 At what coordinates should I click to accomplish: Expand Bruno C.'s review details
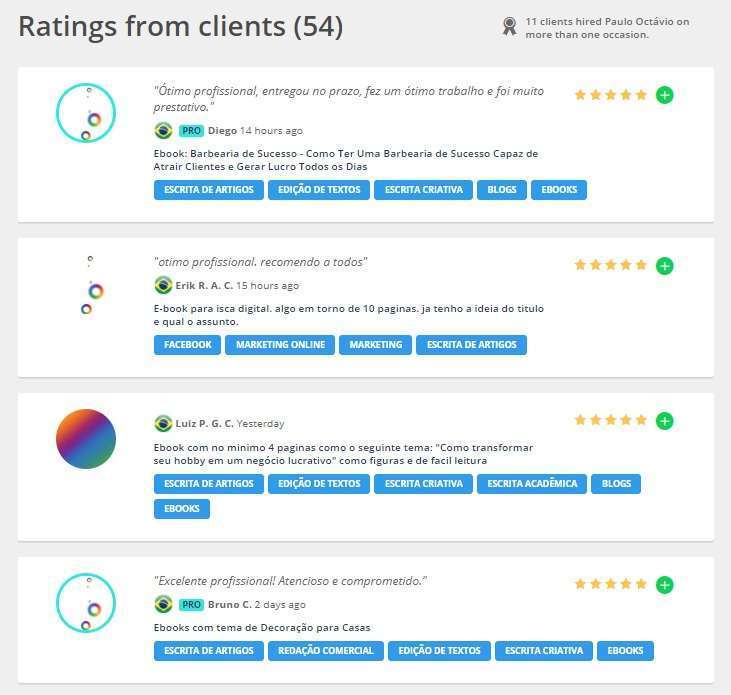(665, 585)
